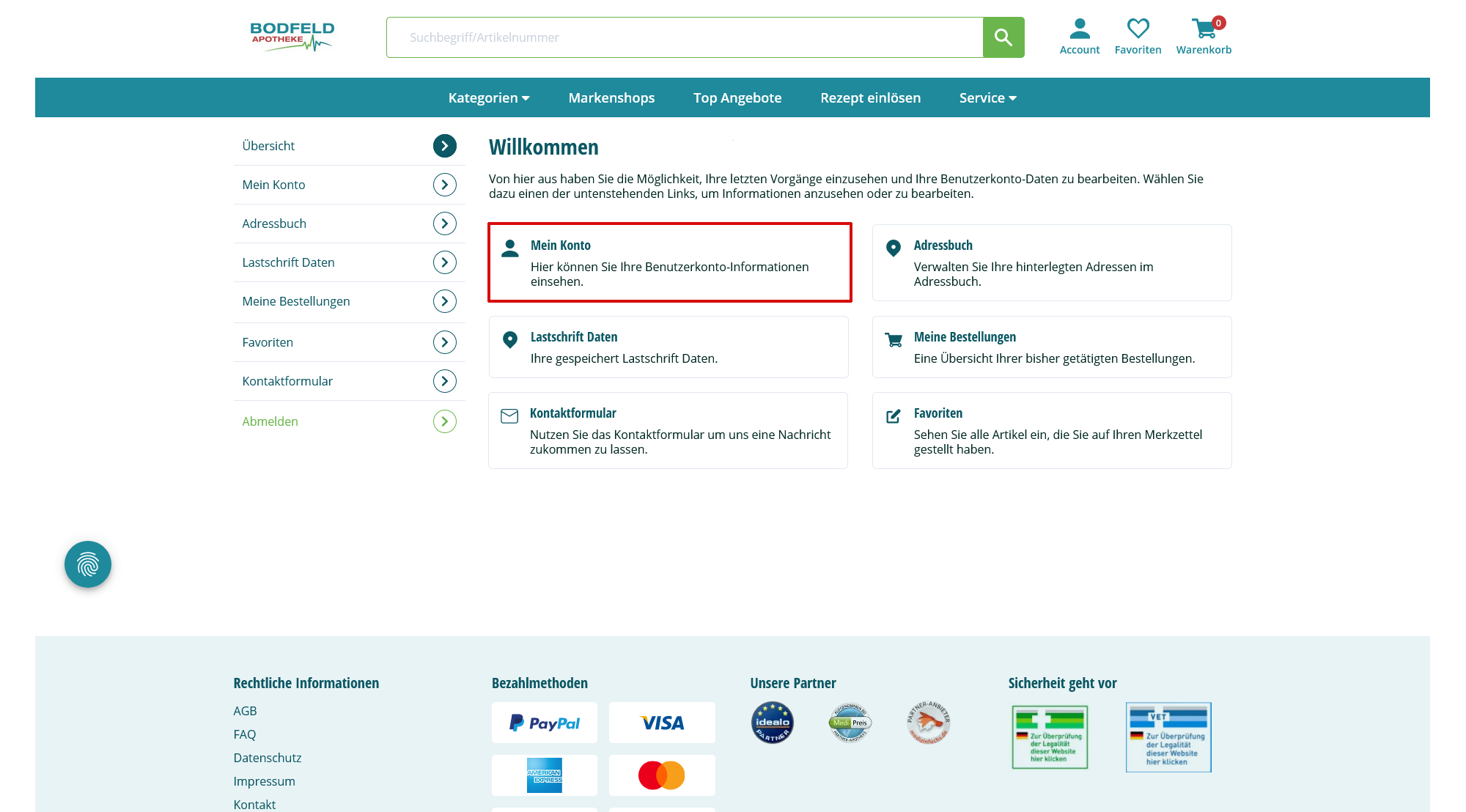The image size is (1466, 812).
Task: Focus the Suchbegriff/Artikelnummer search field
Action: (x=685, y=37)
